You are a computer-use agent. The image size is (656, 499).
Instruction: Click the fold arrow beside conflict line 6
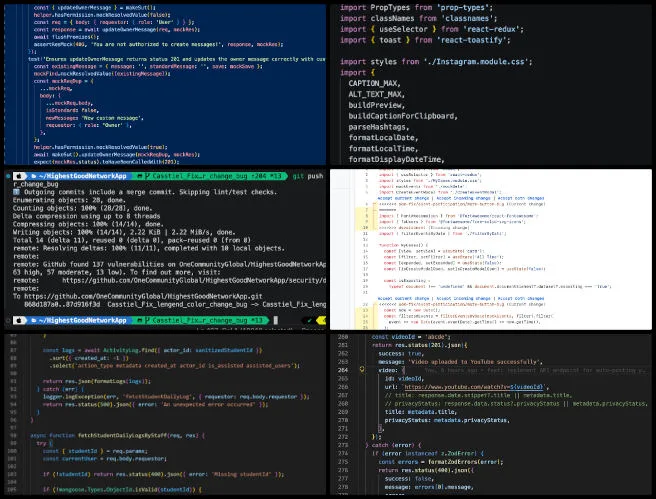(374, 204)
